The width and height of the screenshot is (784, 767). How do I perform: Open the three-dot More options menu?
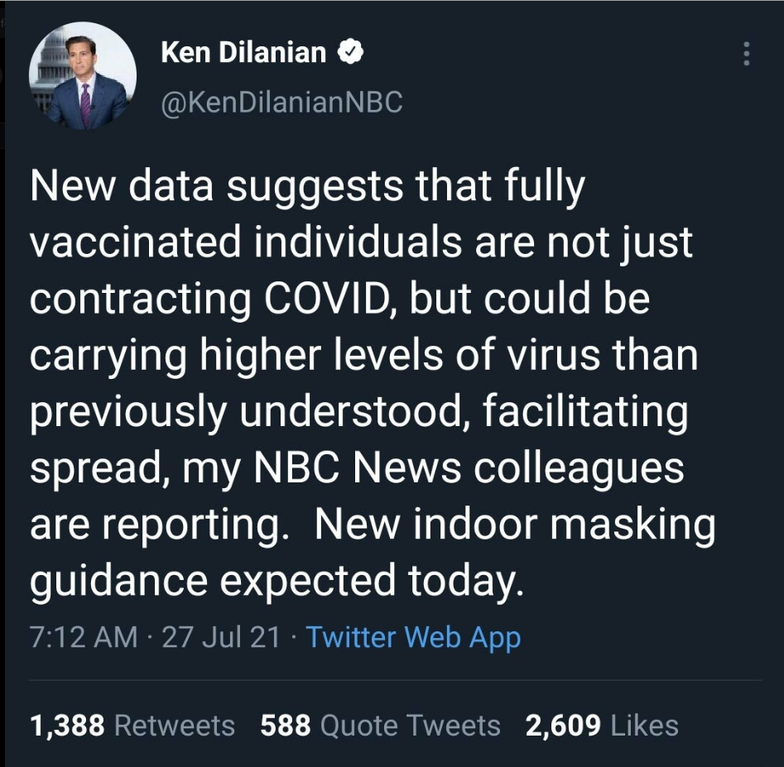click(746, 54)
